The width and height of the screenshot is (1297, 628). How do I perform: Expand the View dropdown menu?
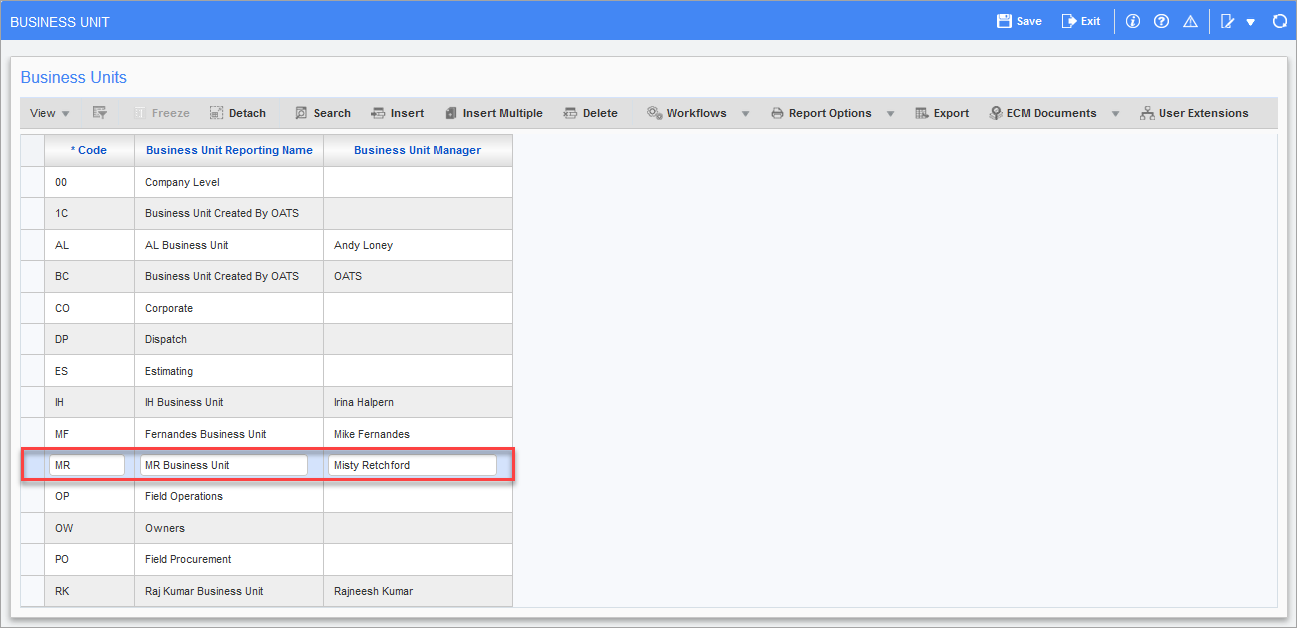pos(49,113)
